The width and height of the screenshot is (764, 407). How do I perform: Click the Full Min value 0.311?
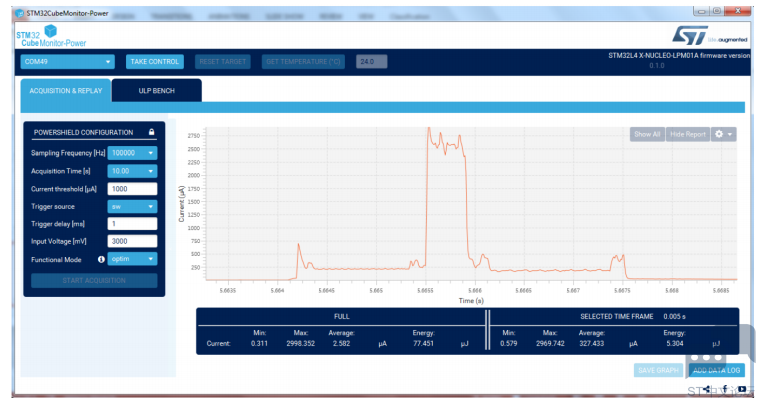pos(259,344)
